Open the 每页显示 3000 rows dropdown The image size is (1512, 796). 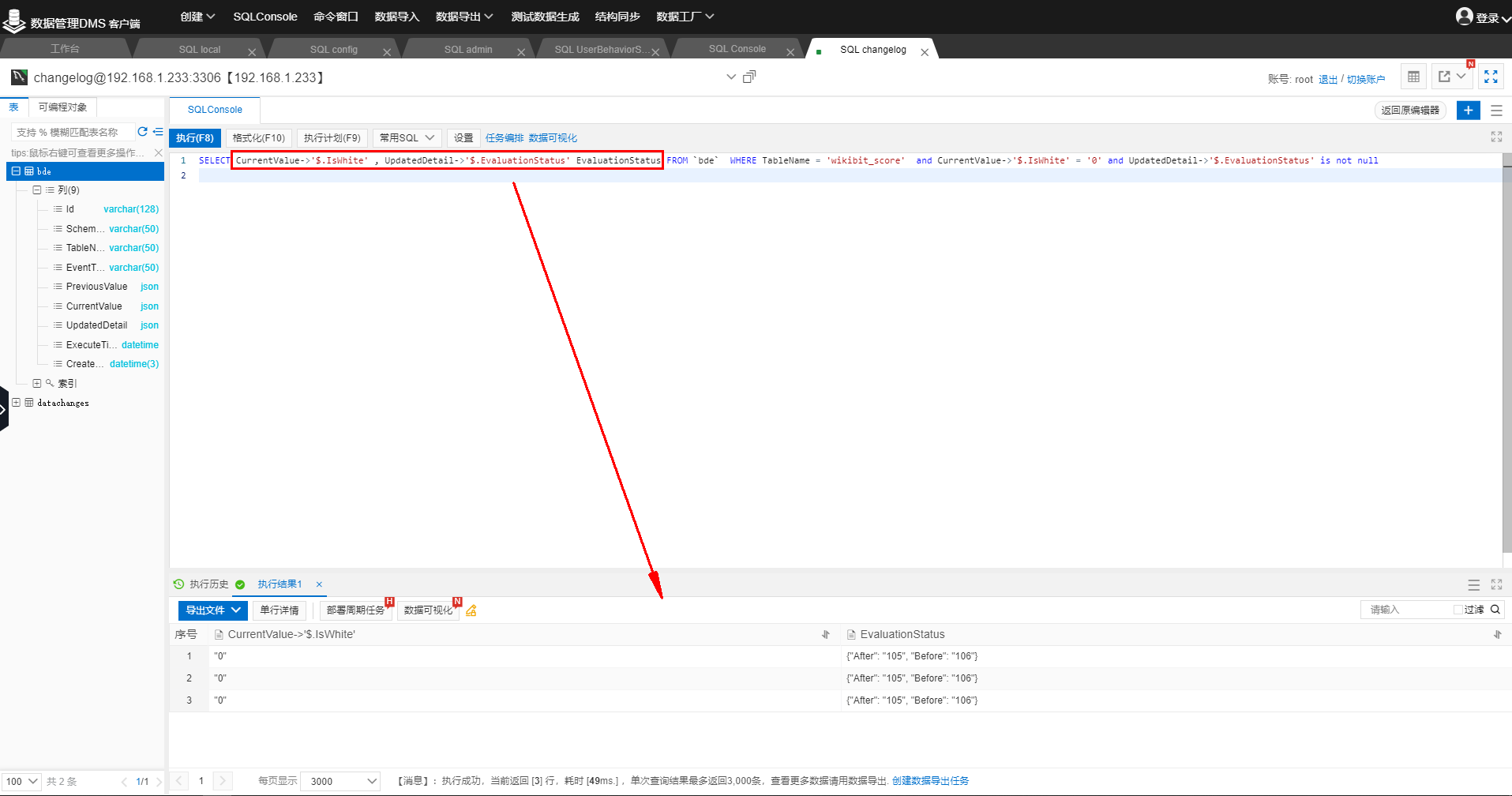click(x=340, y=781)
